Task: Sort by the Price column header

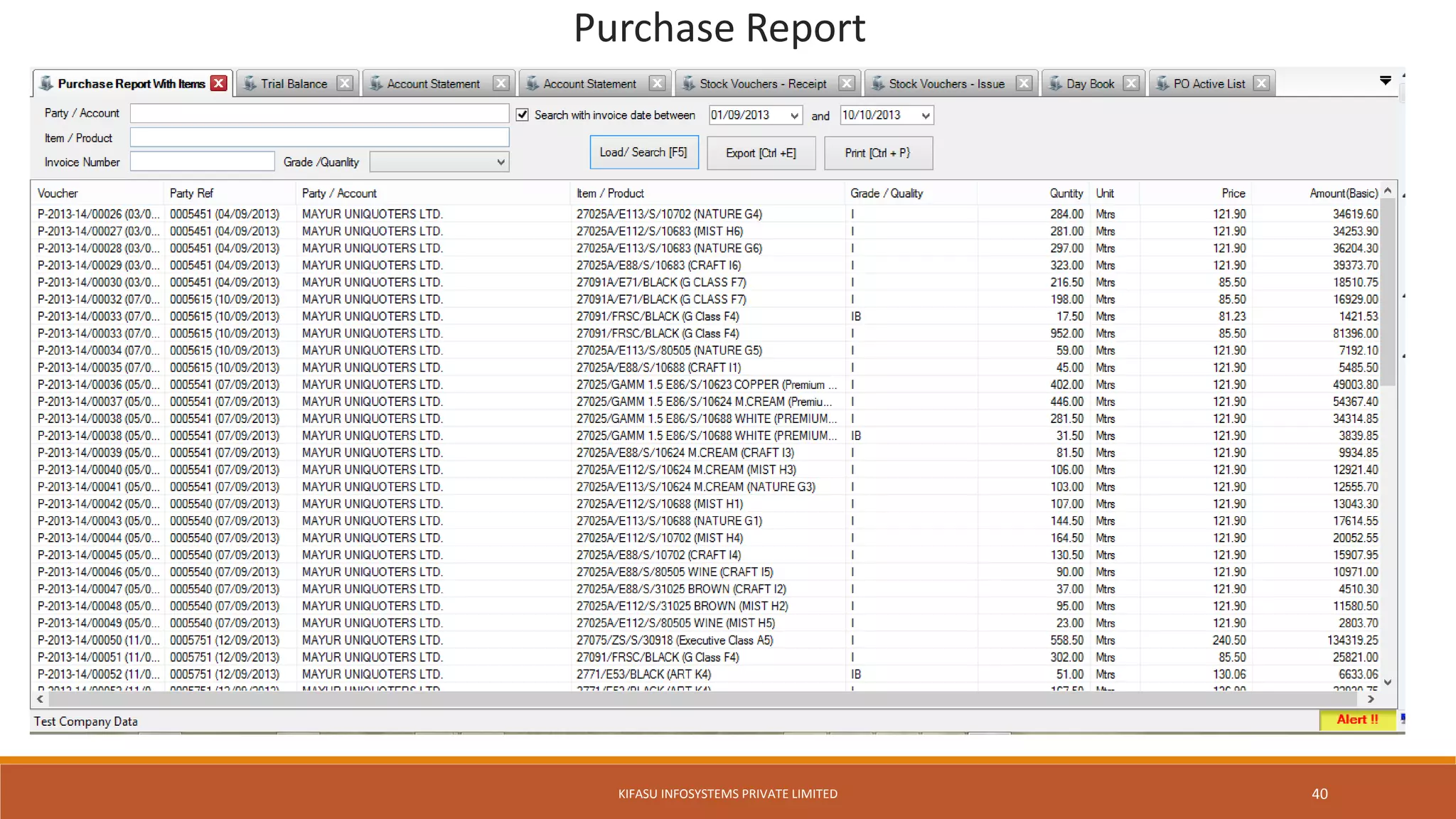Action: coord(1196,193)
